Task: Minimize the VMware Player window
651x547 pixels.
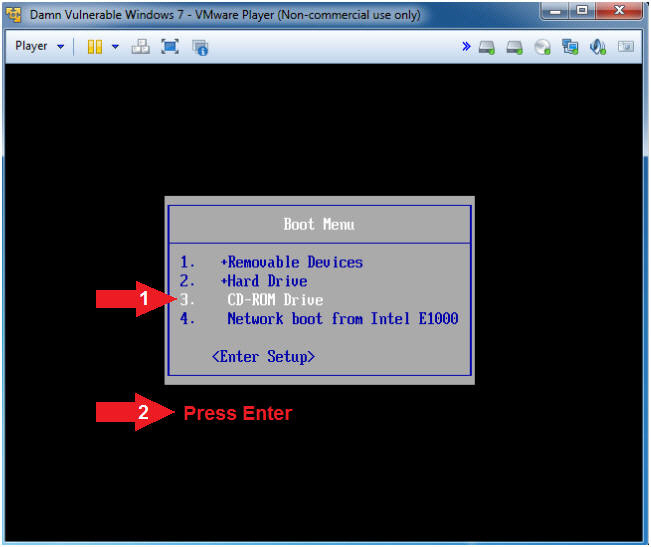Action: pos(555,11)
